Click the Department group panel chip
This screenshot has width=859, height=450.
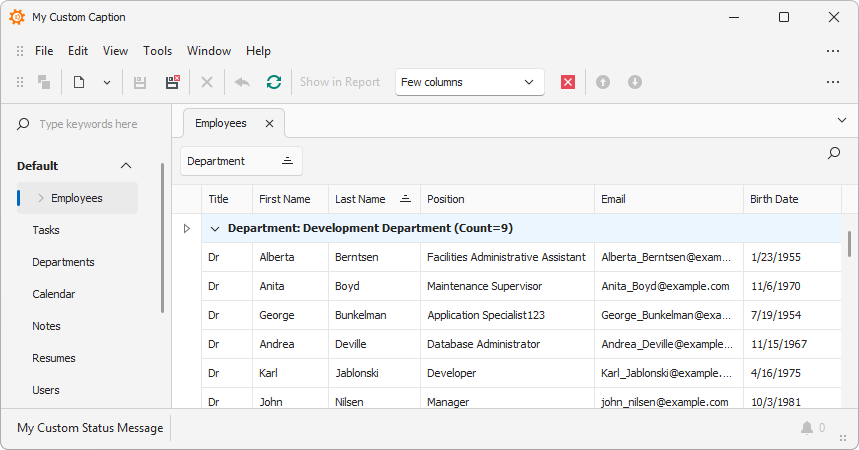pyautogui.click(x=241, y=161)
